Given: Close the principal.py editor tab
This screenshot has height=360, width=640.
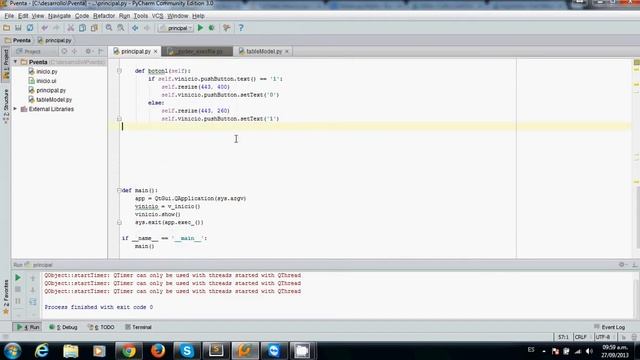Looking at the screenshot, I should pyautogui.click(x=156, y=51).
